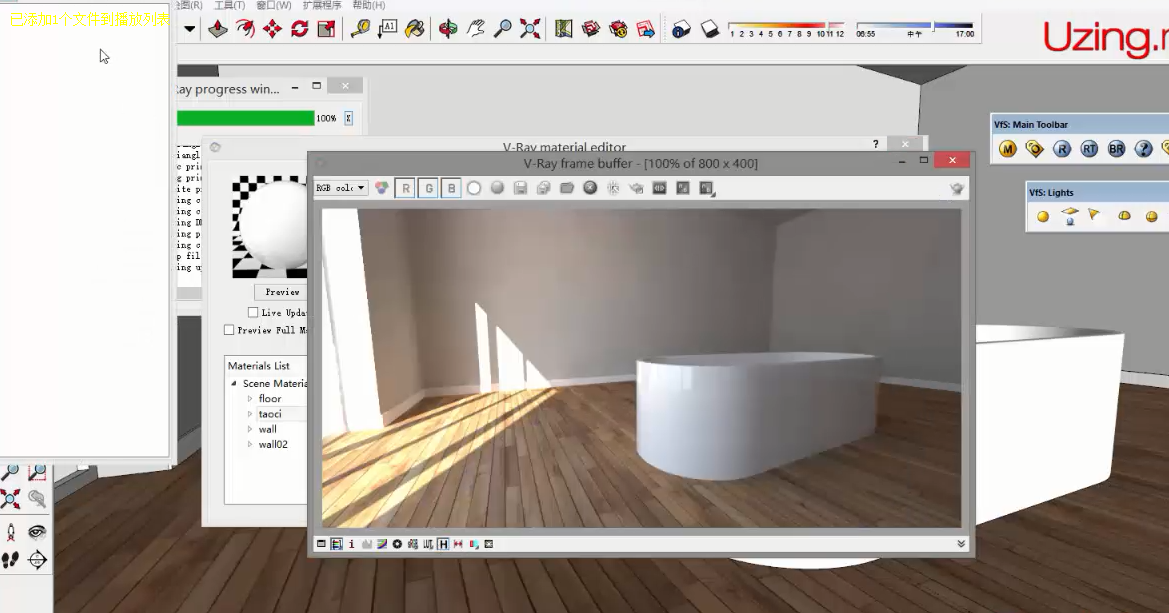Pick the Tape Measure tool
Image resolution: width=1169 pixels, height=613 pixels.
pyautogui.click(x=360, y=29)
